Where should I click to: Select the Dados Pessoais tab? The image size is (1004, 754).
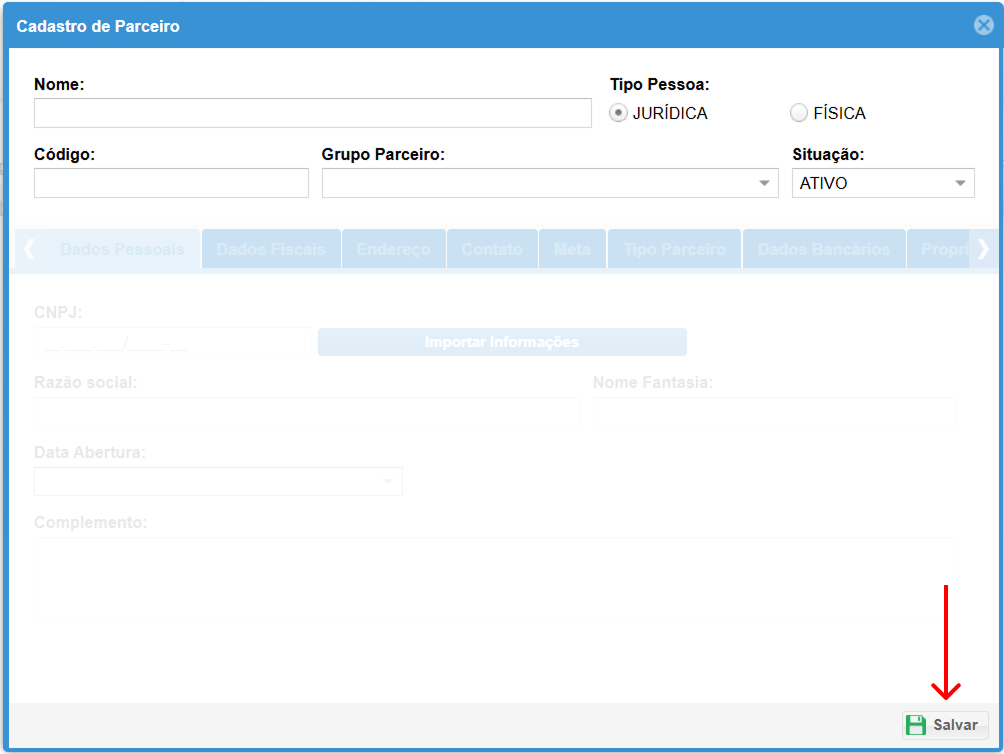point(122,249)
